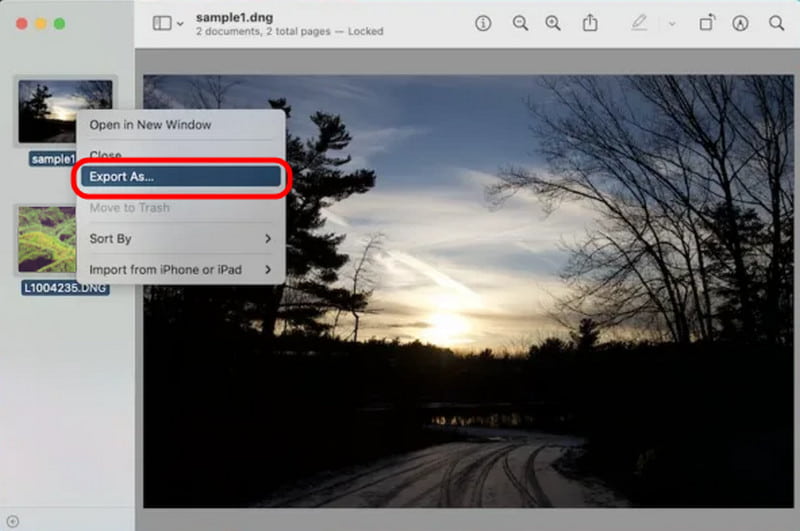Select the sample1 sunset thumbnail
Screen dimensions: 800x531
click(x=65, y=111)
